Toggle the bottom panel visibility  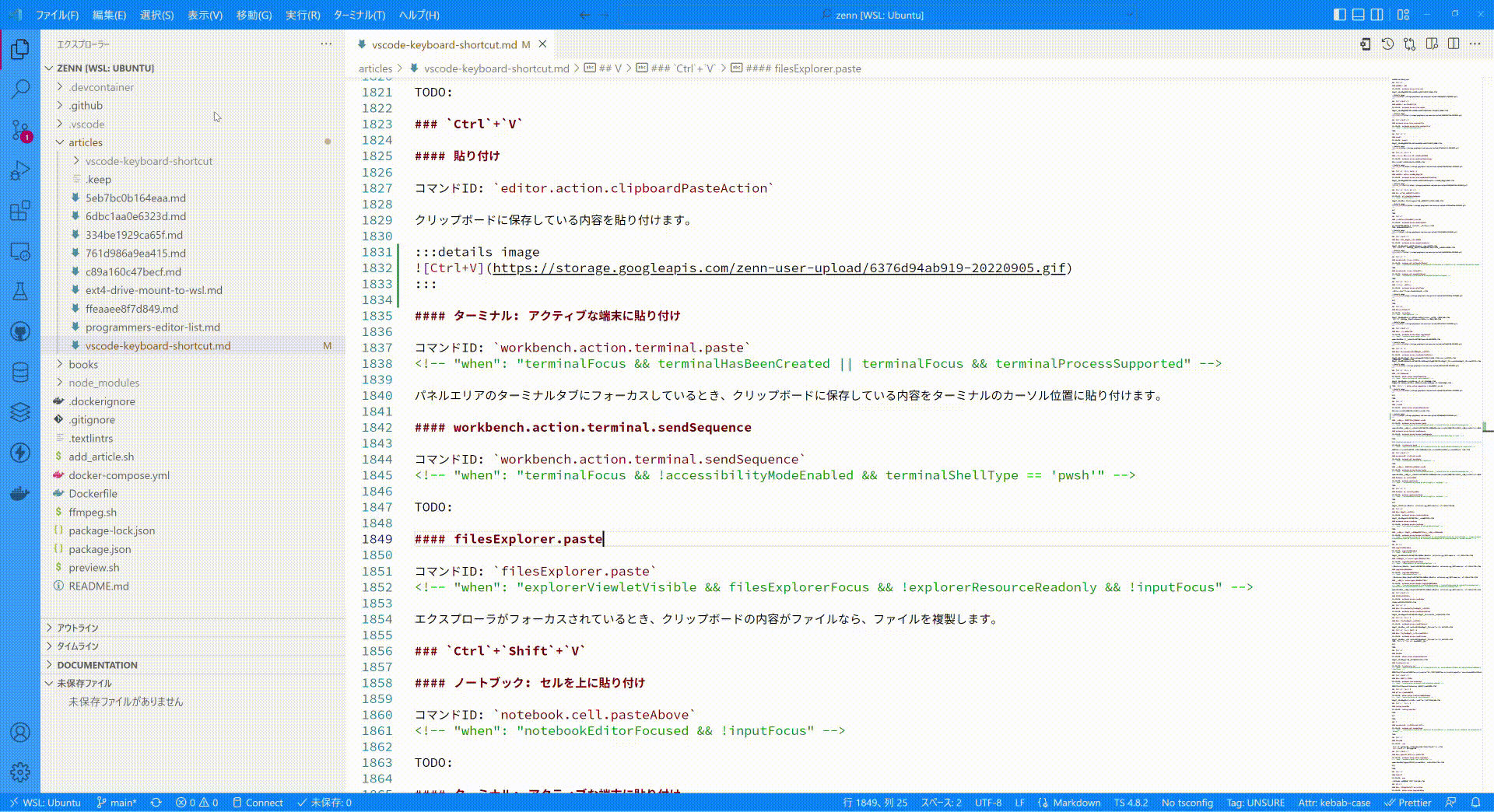coord(1358,15)
